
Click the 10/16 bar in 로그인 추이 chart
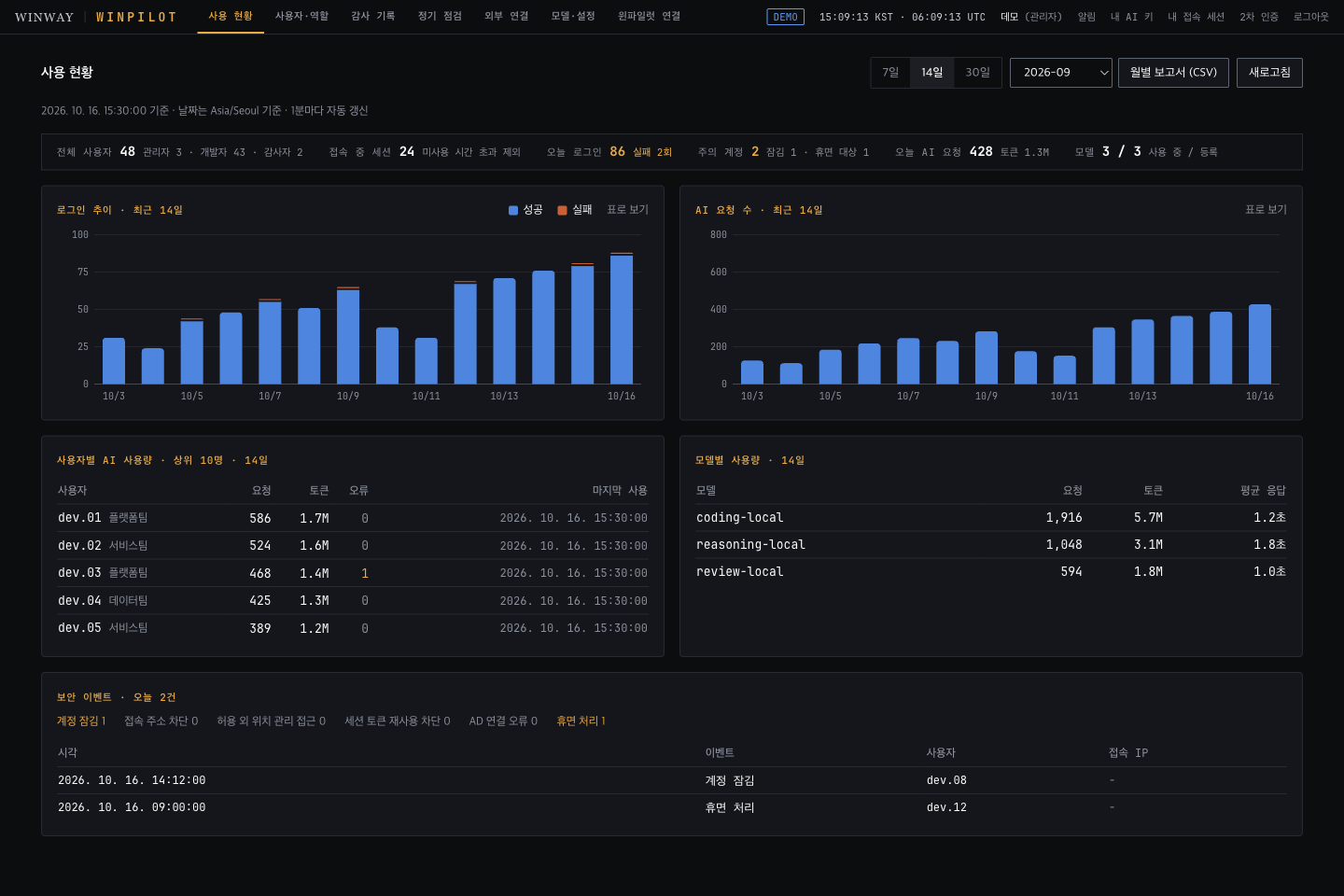622,318
